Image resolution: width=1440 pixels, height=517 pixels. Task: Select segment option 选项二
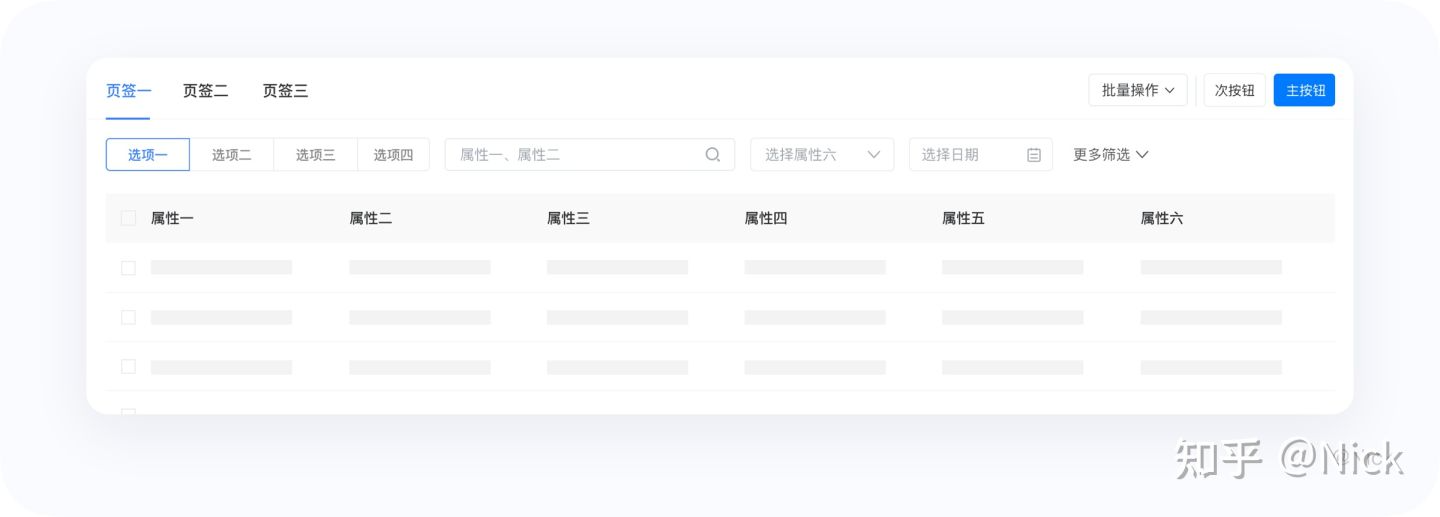(x=232, y=155)
